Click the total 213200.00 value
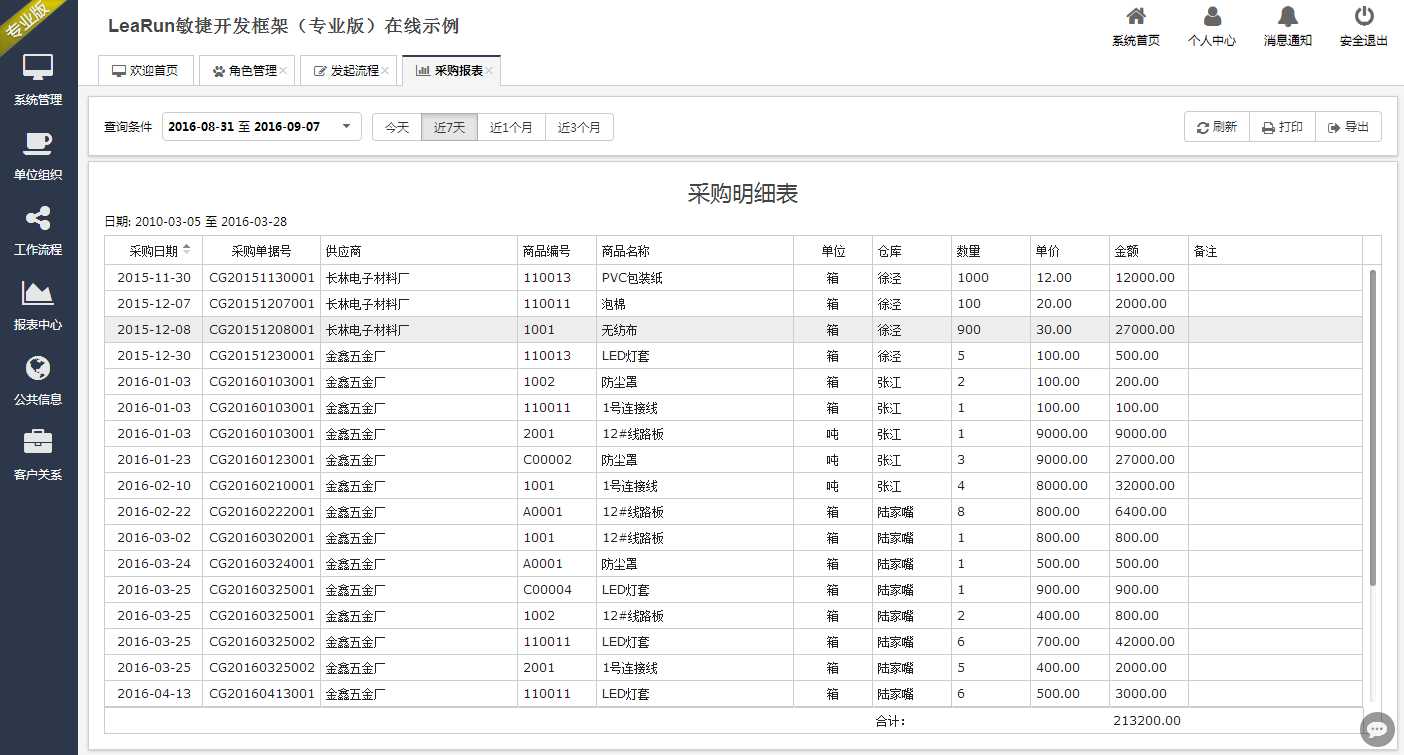 click(1147, 721)
